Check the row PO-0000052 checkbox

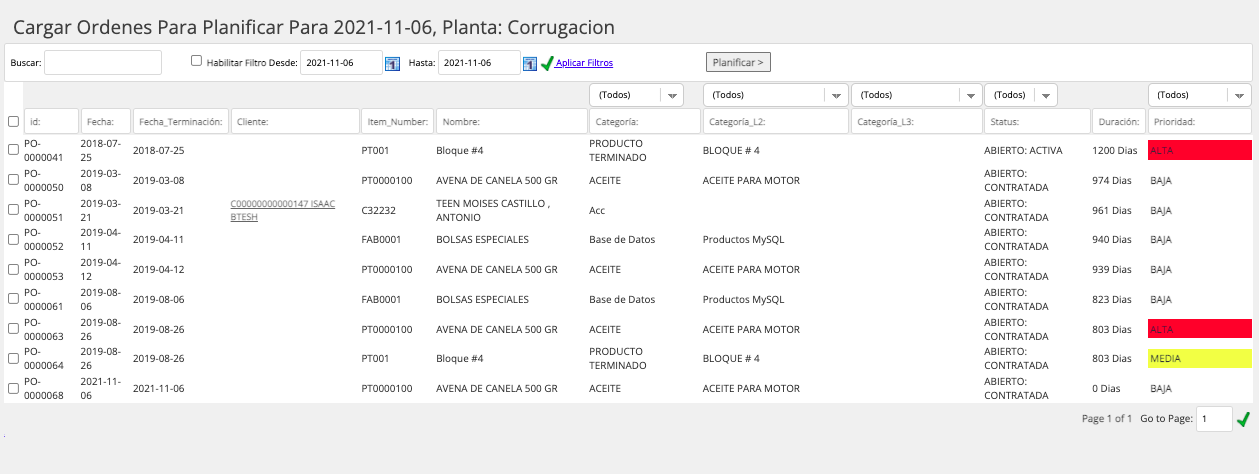tap(13, 240)
